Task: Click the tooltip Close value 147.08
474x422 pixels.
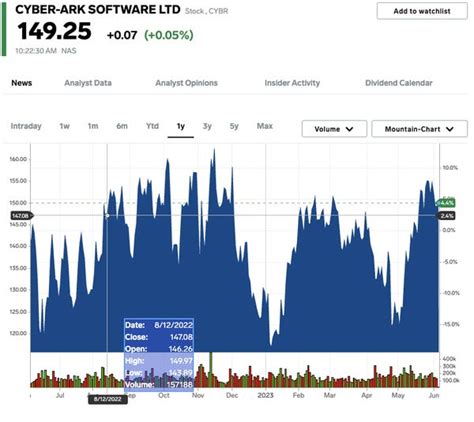Action: pos(181,337)
